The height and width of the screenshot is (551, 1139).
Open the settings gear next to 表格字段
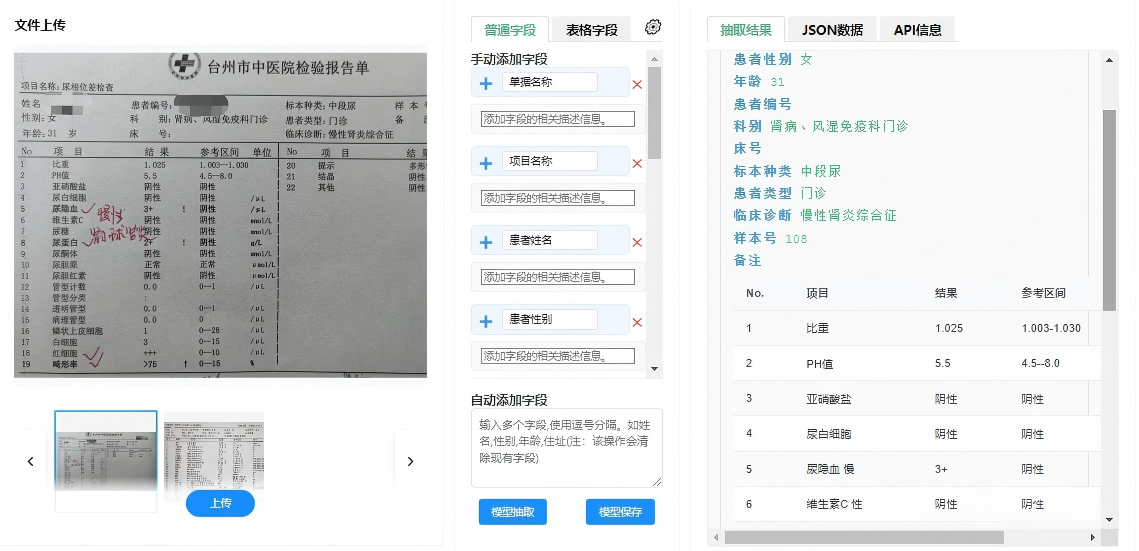point(653,27)
